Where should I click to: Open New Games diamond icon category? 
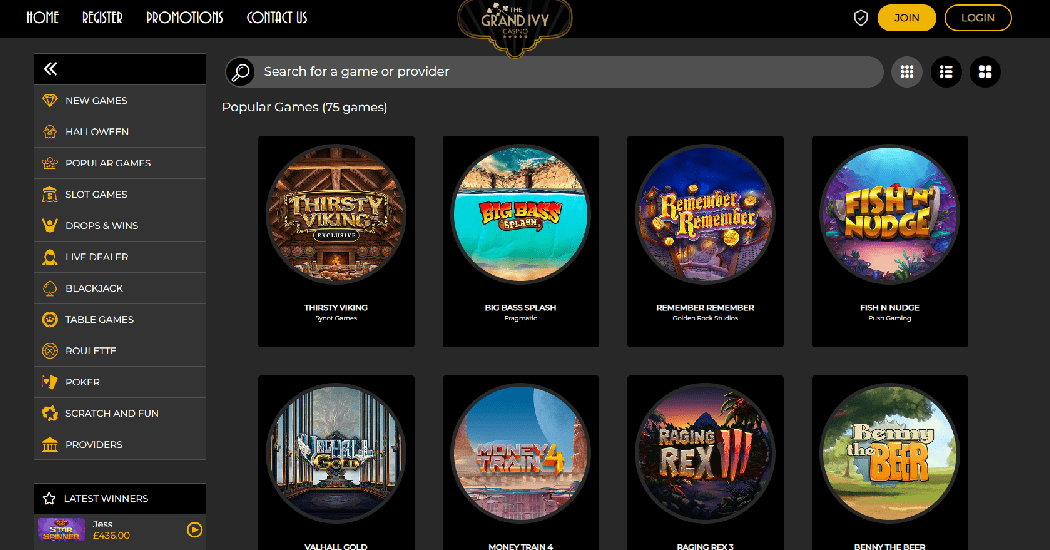(x=50, y=100)
